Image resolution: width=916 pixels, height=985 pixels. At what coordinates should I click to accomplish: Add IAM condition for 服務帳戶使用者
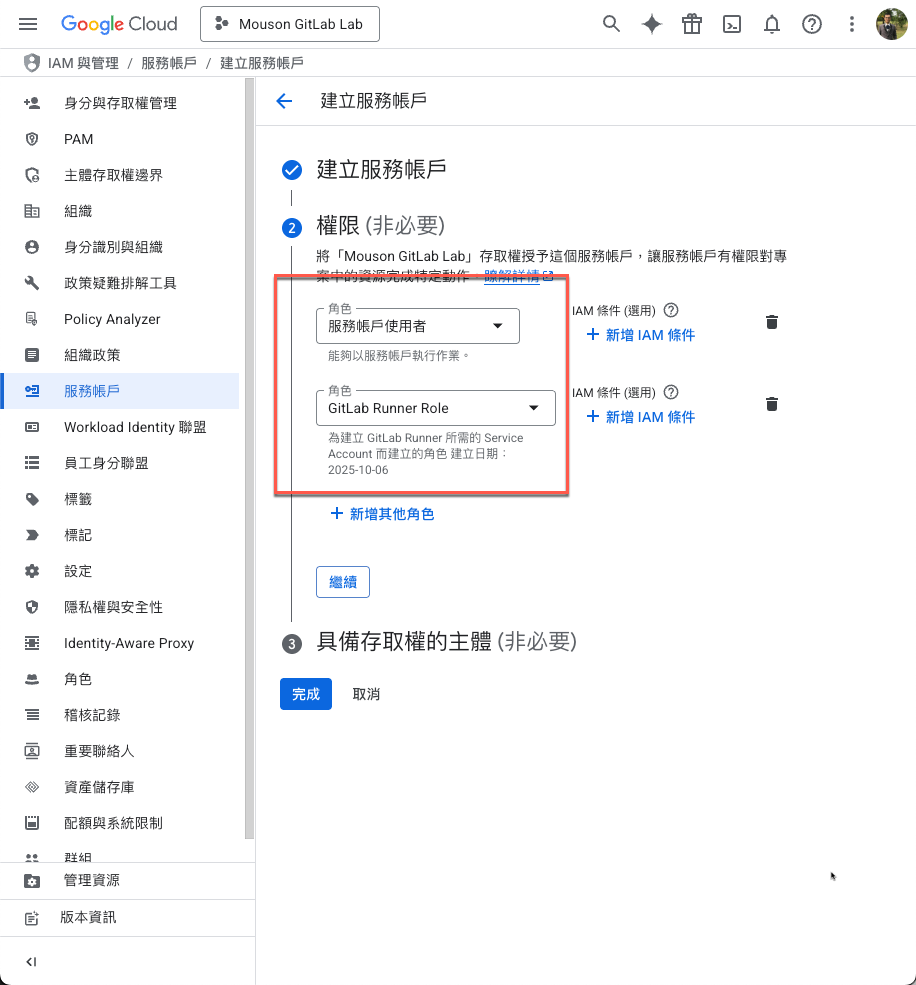[x=641, y=335]
